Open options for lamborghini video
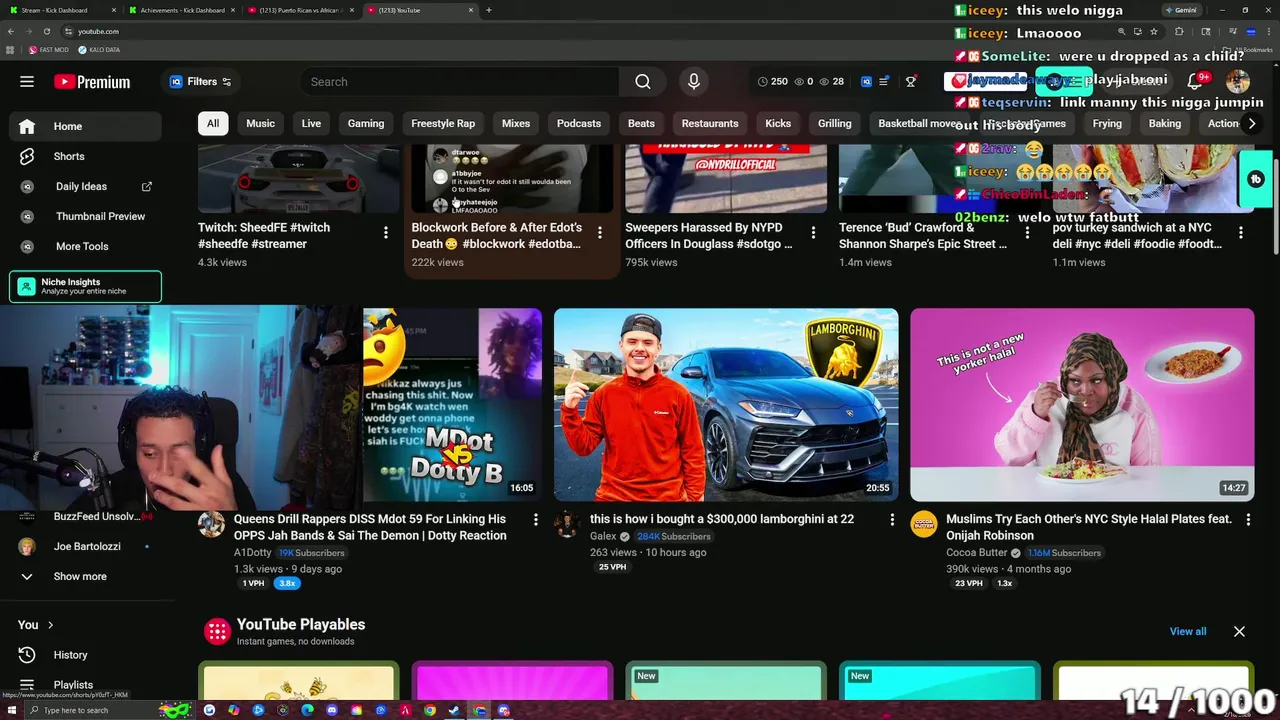This screenshot has width=1280, height=720. pos(892,520)
